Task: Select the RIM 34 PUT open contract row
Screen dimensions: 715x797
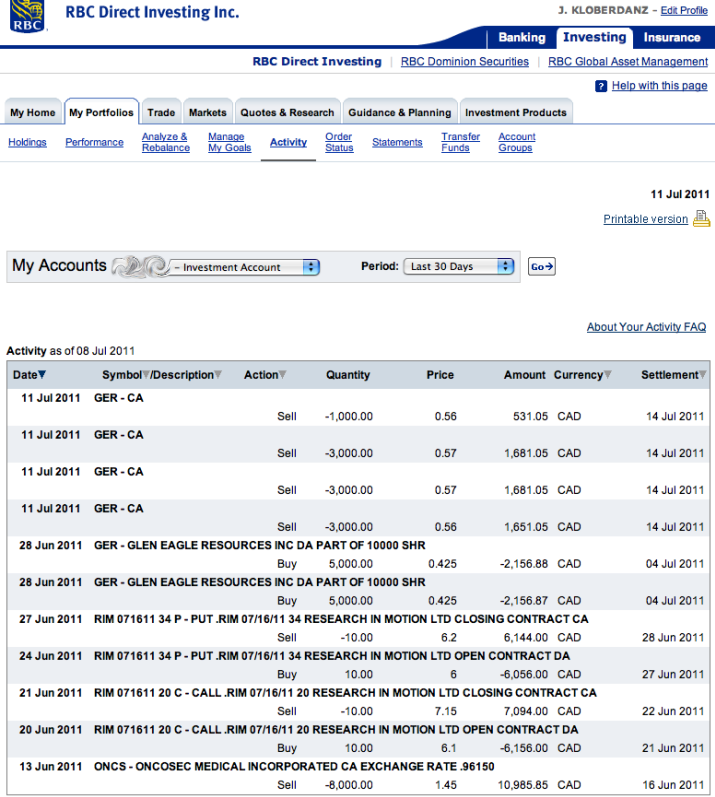Action: tap(358, 665)
